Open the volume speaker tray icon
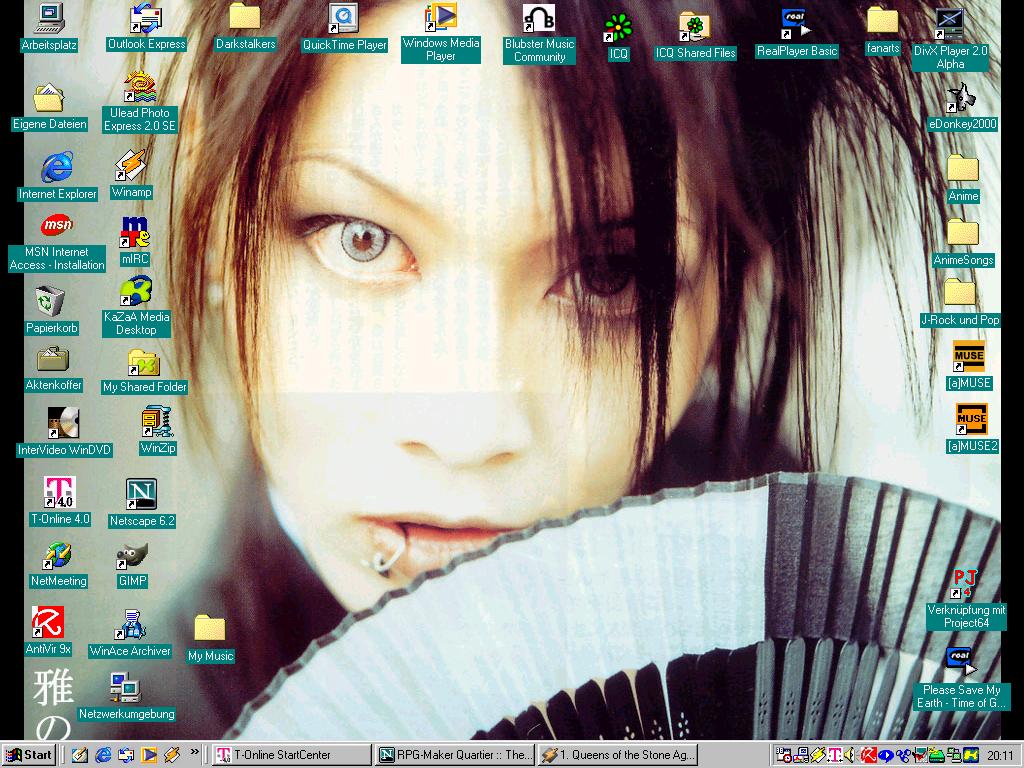 pos(849,755)
